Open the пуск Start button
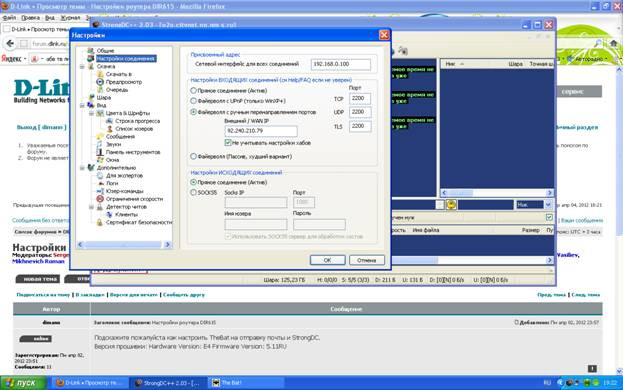This screenshot has height=390, width=623. click(x=23, y=383)
